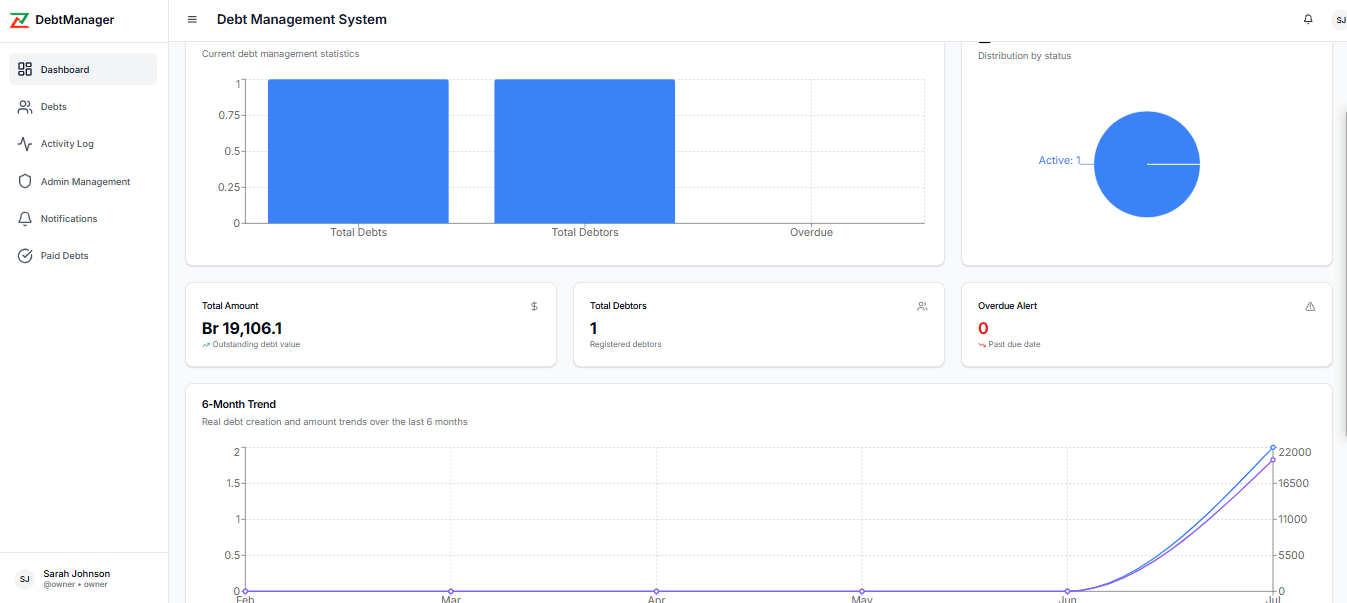The height and width of the screenshot is (603, 1347).
Task: Click the Admin Management shield icon
Action: point(25,181)
